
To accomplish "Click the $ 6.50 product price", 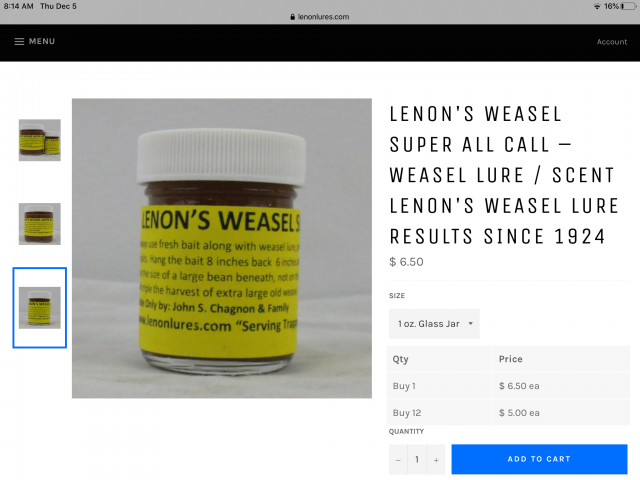I will pyautogui.click(x=406, y=262).
